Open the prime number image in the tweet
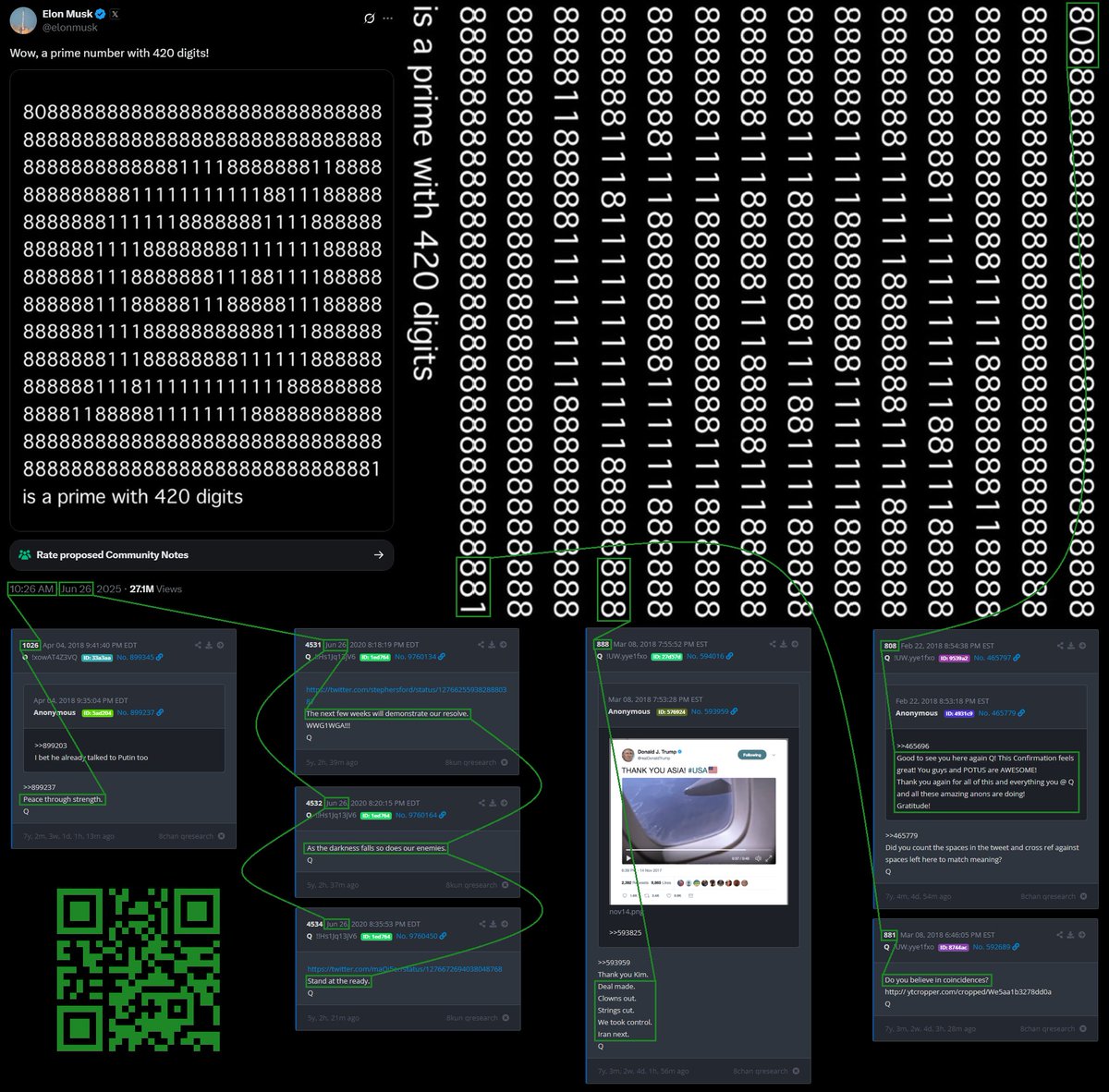 tap(201, 300)
